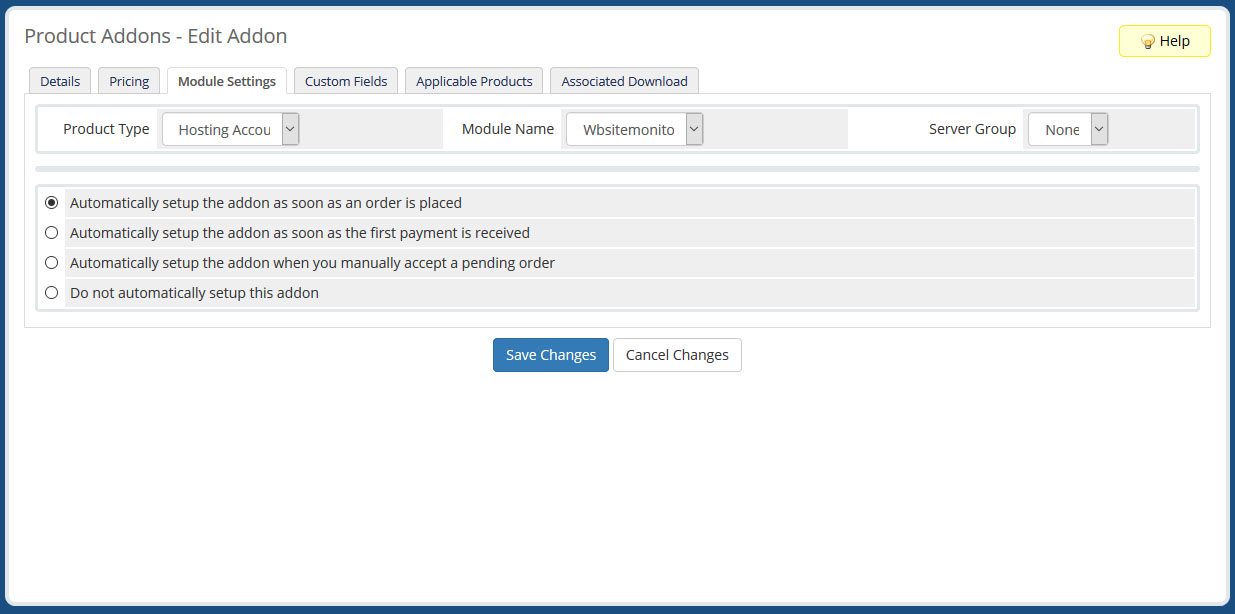Choose do not automatically setup this addon
The height and width of the screenshot is (614, 1235).
[x=51, y=292]
